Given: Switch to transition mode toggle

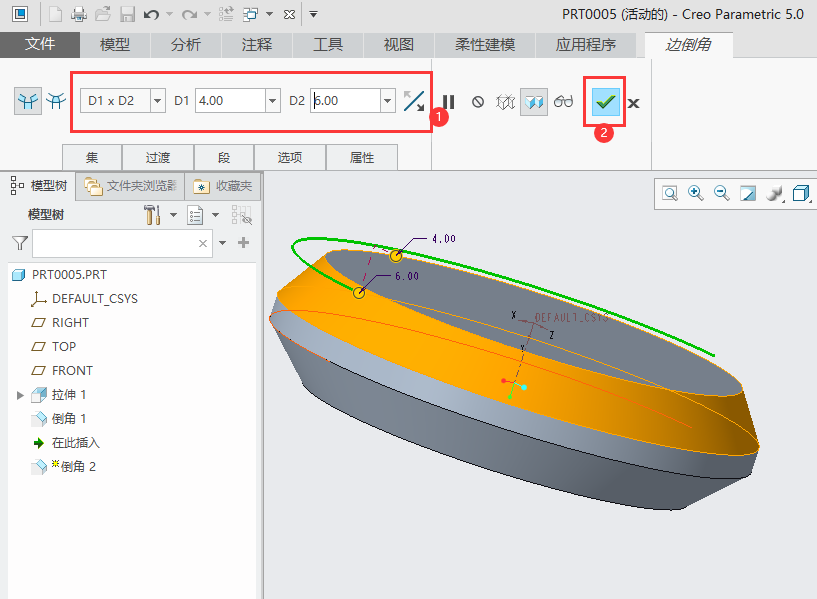Looking at the screenshot, I should coord(56,100).
